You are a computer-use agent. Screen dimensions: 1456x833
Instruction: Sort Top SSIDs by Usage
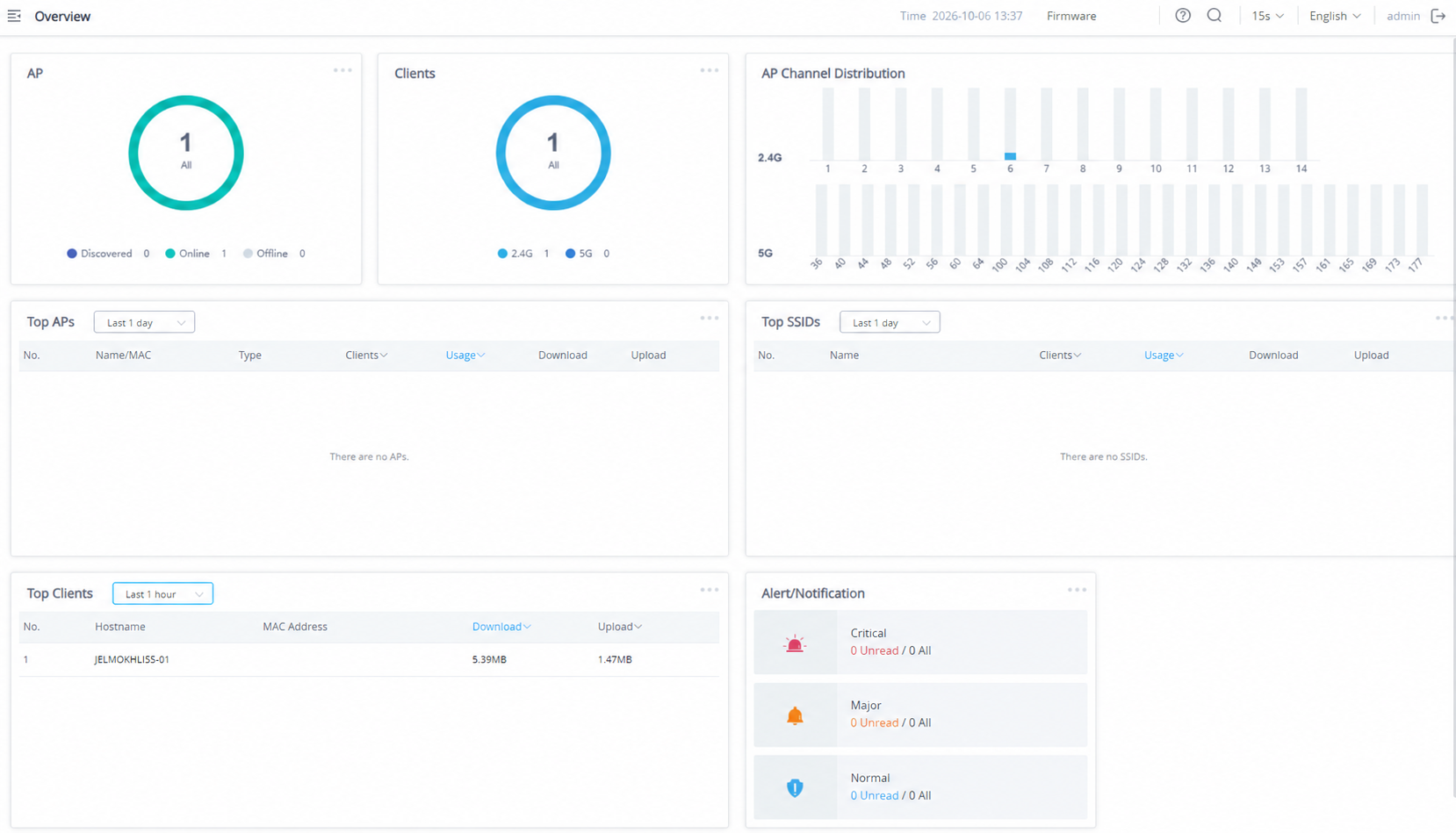point(1164,355)
